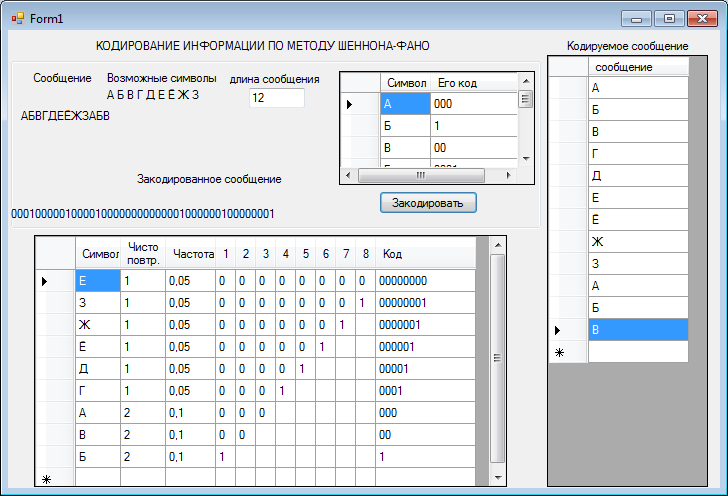This screenshot has height=496, width=728.
Task: Click vertical scrollbar thumb in Shannon-Fano table
Action: 497,358
